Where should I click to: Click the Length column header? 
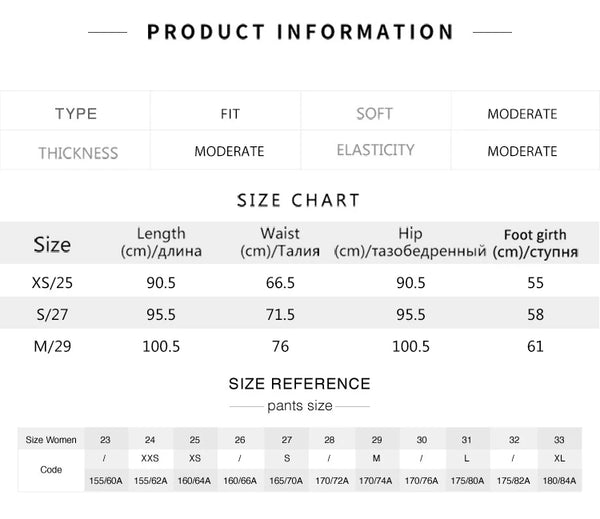(161, 241)
